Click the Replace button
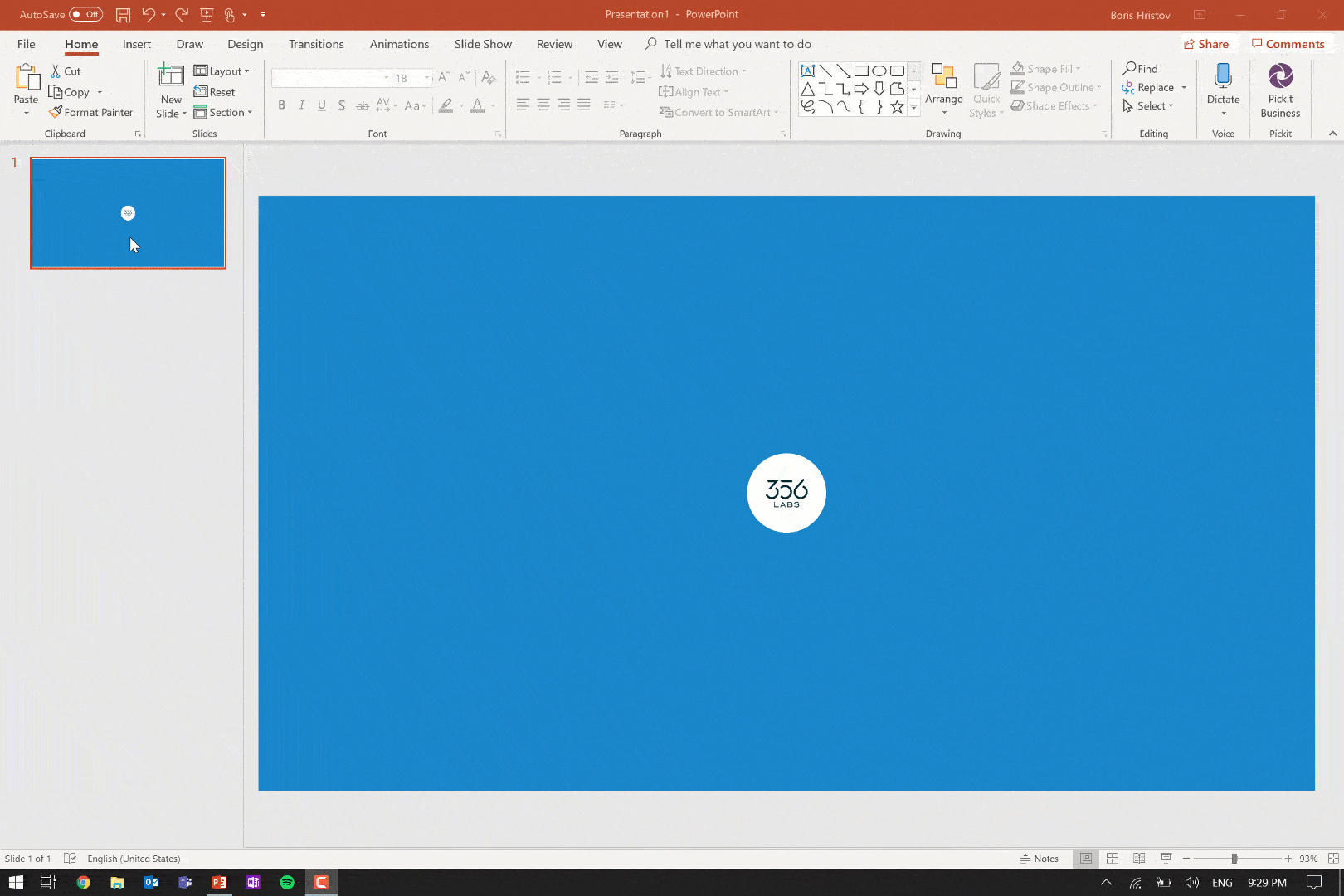The width and height of the screenshot is (1344, 896). pyautogui.click(x=1148, y=87)
